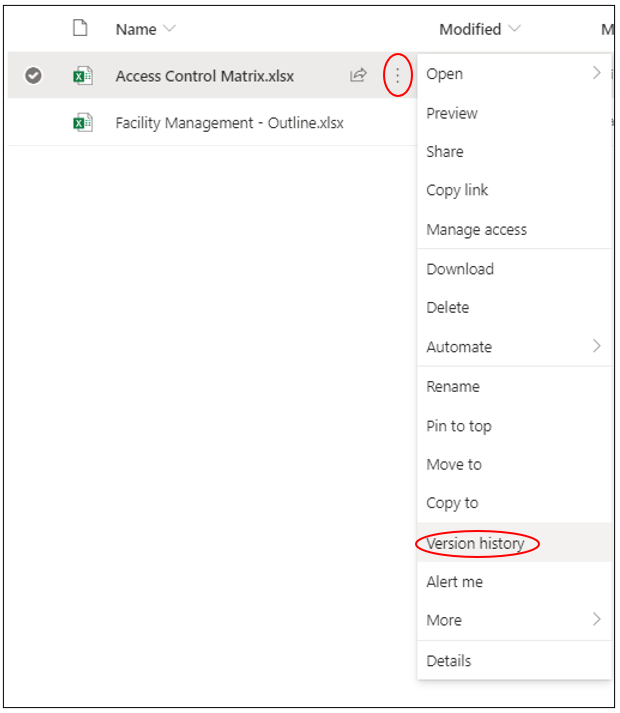Choose Manage access from the menu

(x=476, y=230)
